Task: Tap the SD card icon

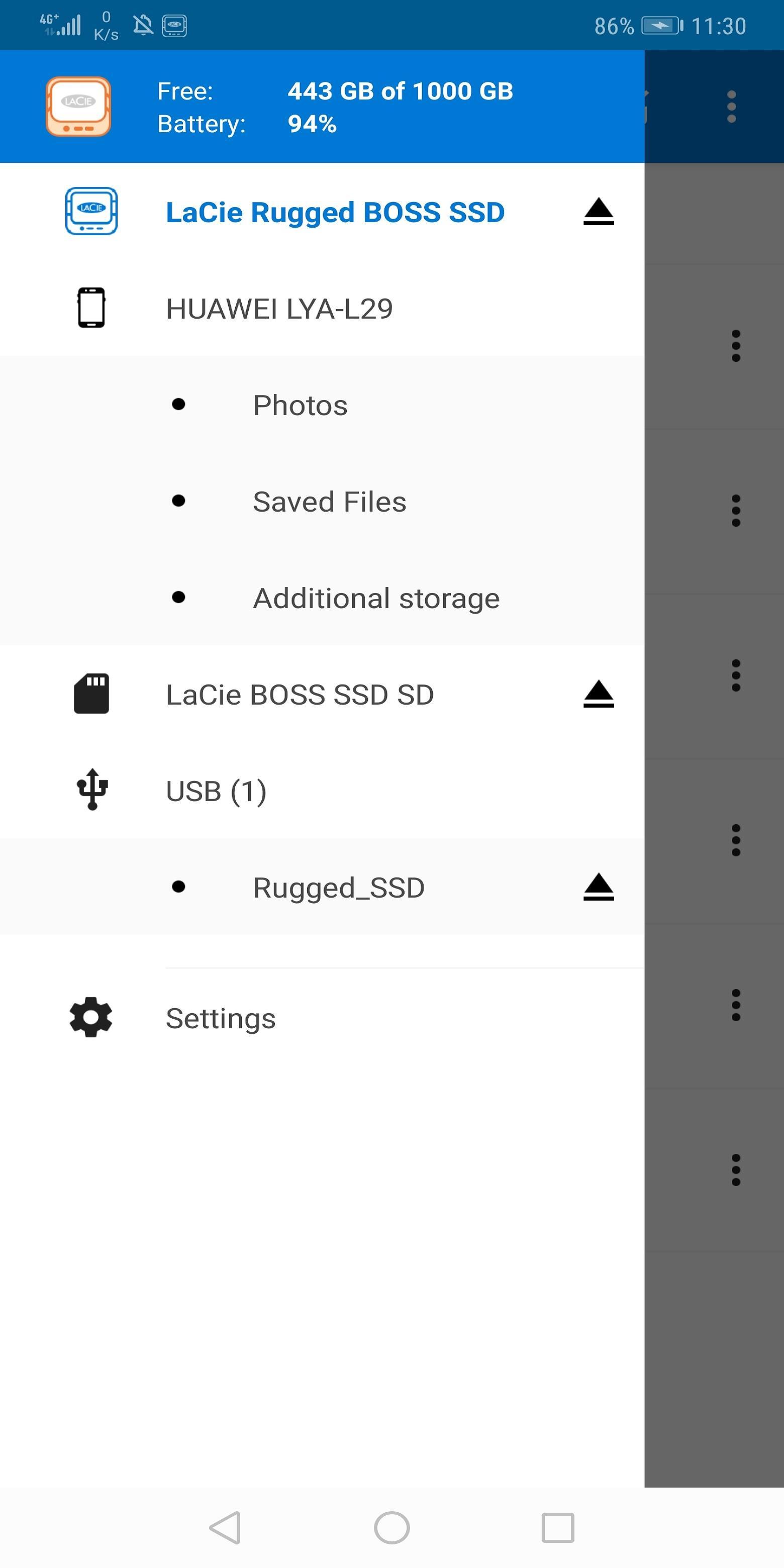Action: click(x=91, y=694)
